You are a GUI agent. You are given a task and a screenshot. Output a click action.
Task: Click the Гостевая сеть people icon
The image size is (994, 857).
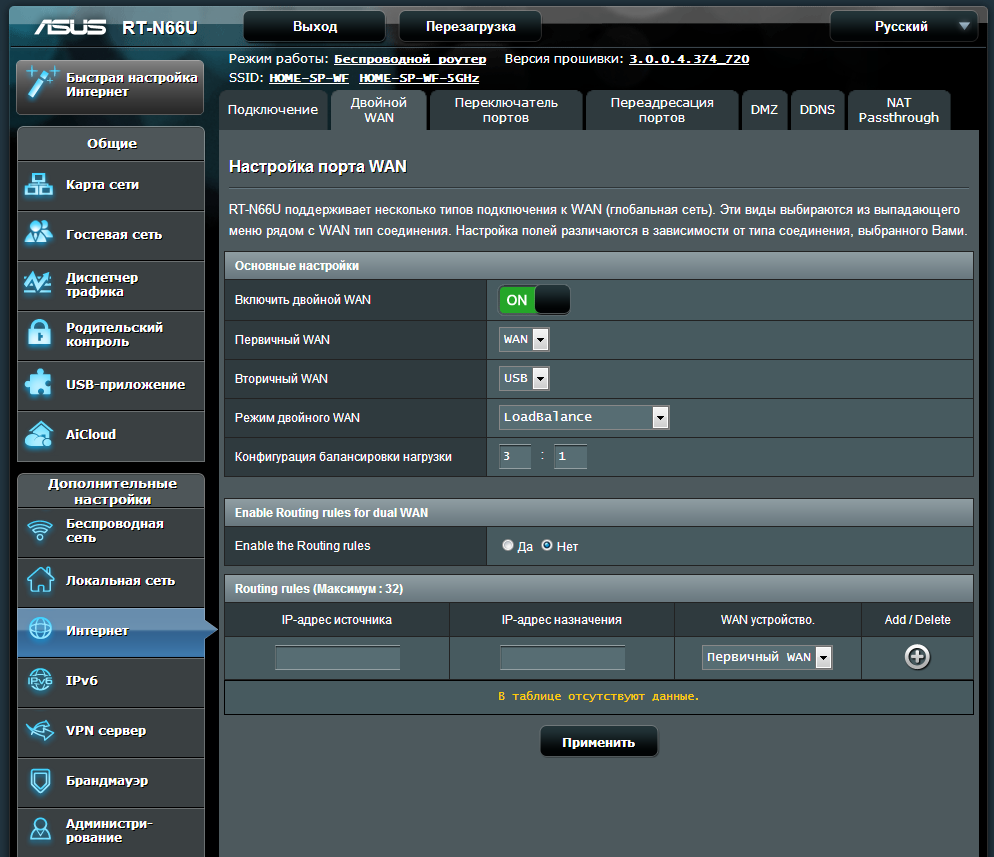pyautogui.click(x=39, y=232)
